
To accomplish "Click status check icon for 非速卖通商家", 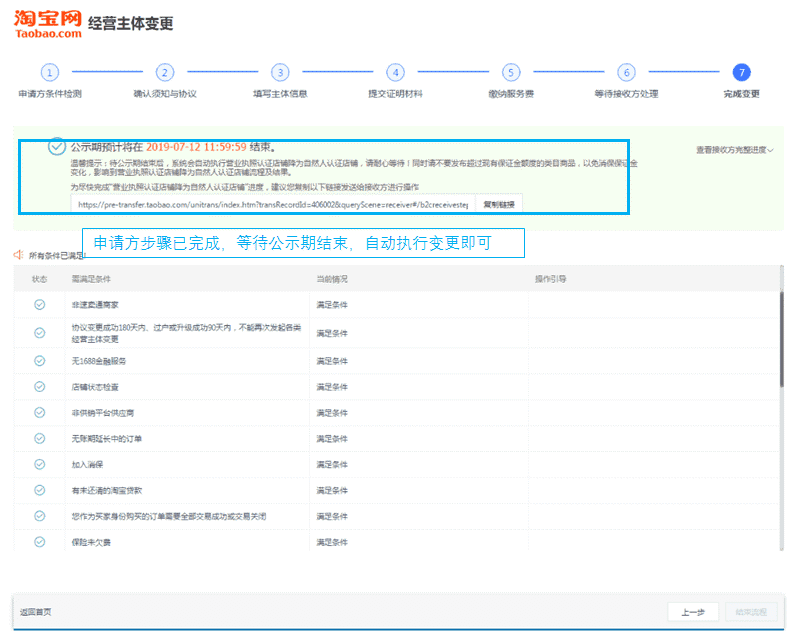I will tap(40, 304).
